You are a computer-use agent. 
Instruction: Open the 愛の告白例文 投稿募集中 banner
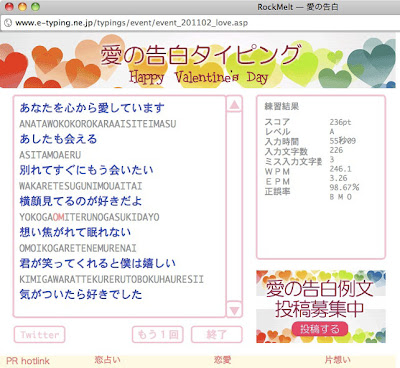(321, 306)
